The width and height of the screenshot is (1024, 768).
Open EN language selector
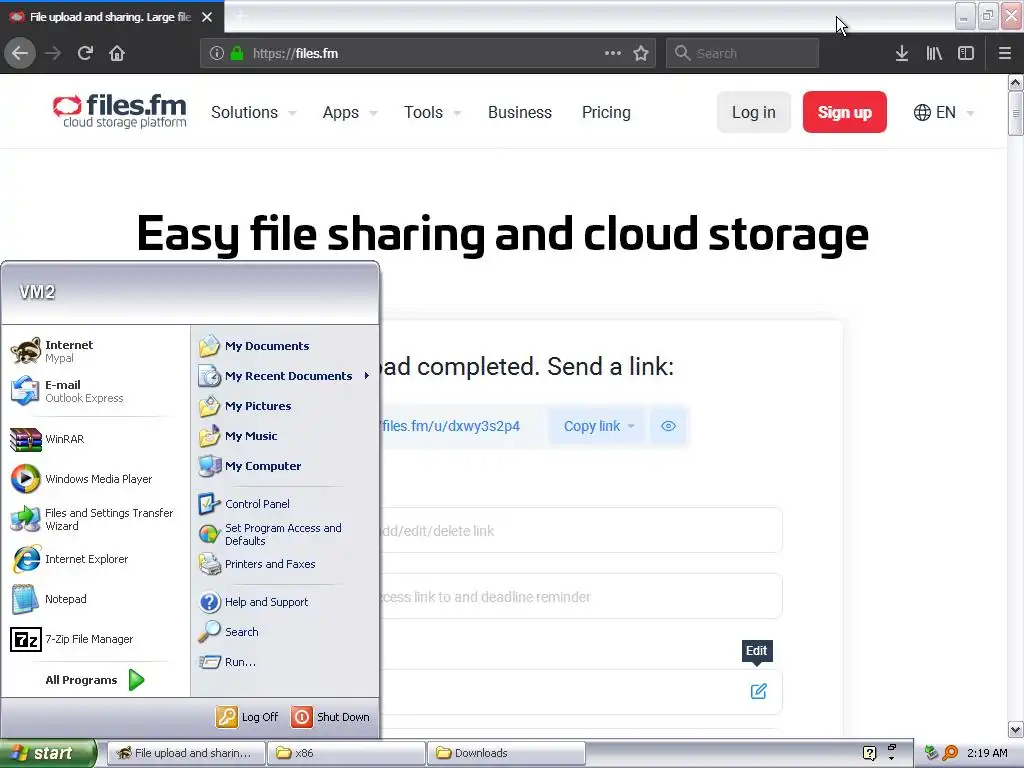(944, 112)
